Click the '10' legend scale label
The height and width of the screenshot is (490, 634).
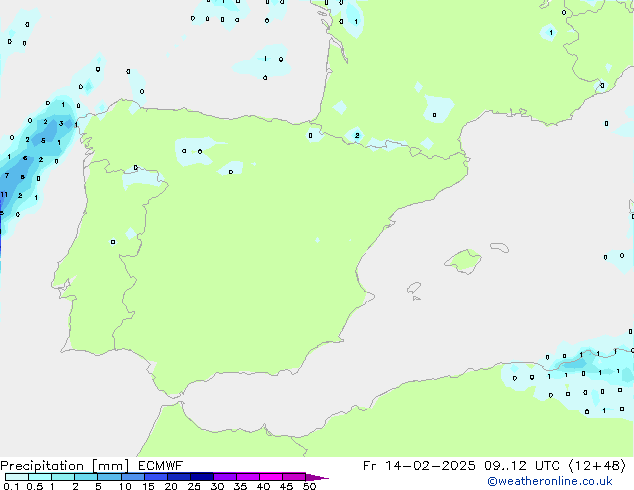coord(125,486)
